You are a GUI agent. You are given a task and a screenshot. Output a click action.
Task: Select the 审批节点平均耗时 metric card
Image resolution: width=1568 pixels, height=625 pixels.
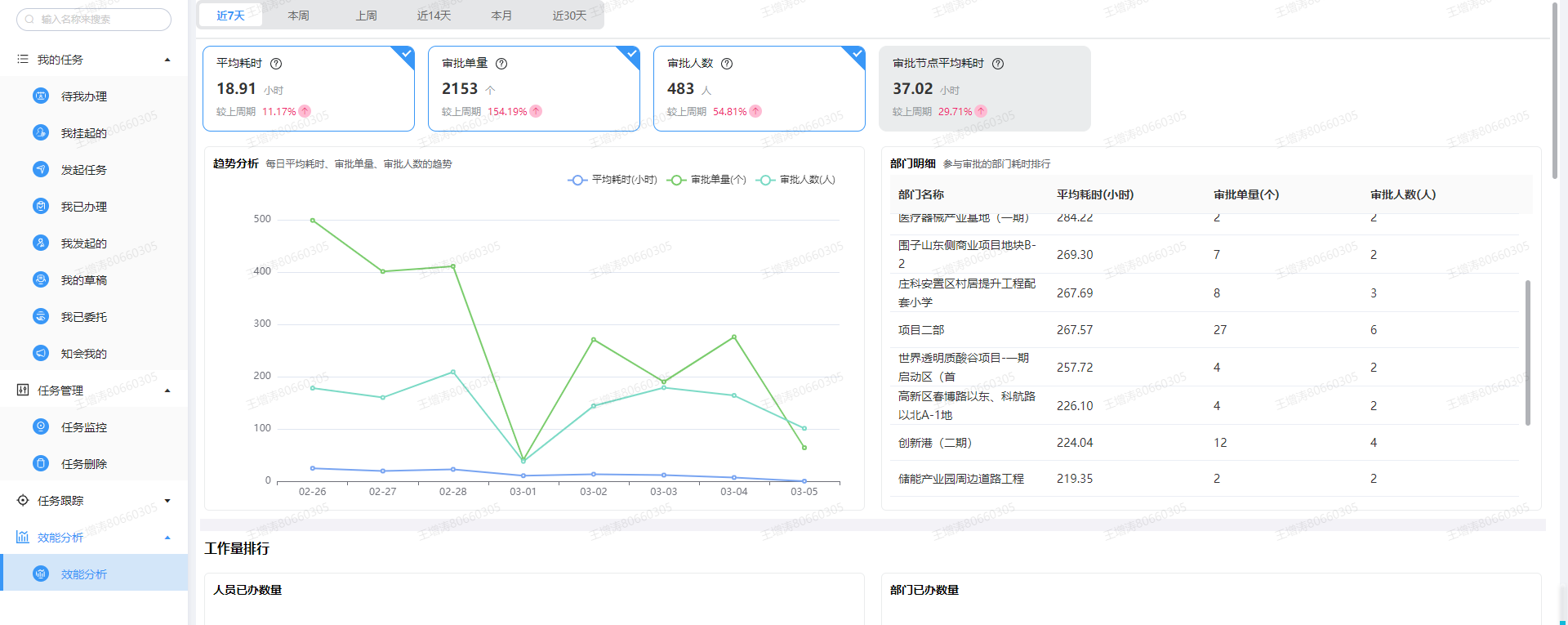pyautogui.click(x=984, y=88)
